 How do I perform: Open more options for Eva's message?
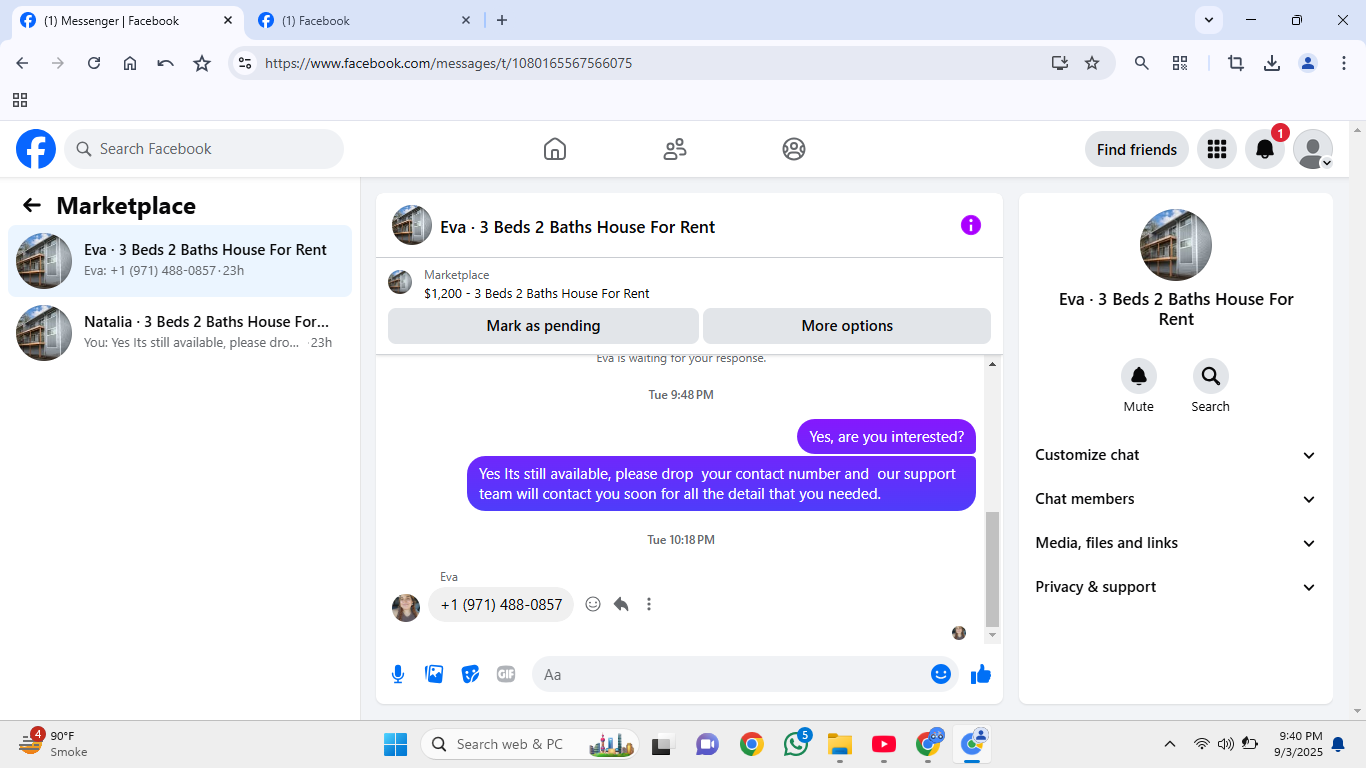pyautogui.click(x=649, y=604)
